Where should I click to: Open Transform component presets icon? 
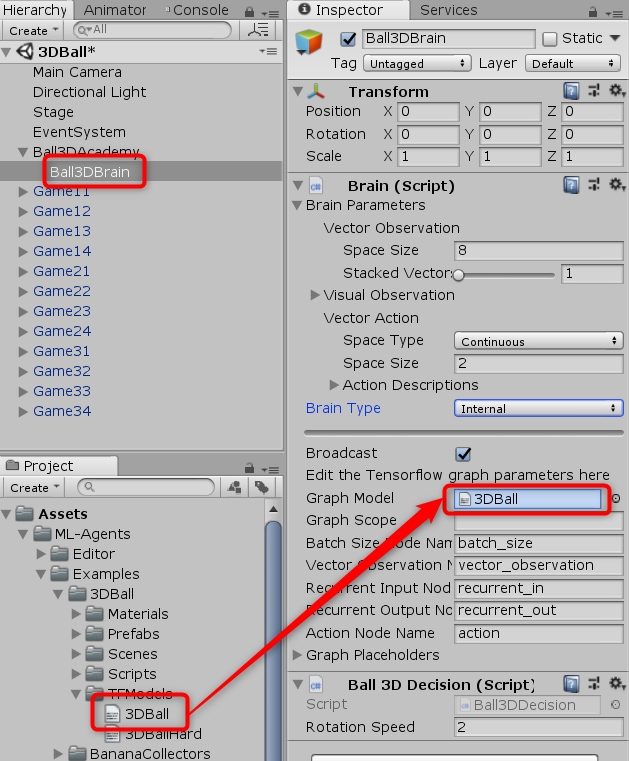tap(594, 90)
